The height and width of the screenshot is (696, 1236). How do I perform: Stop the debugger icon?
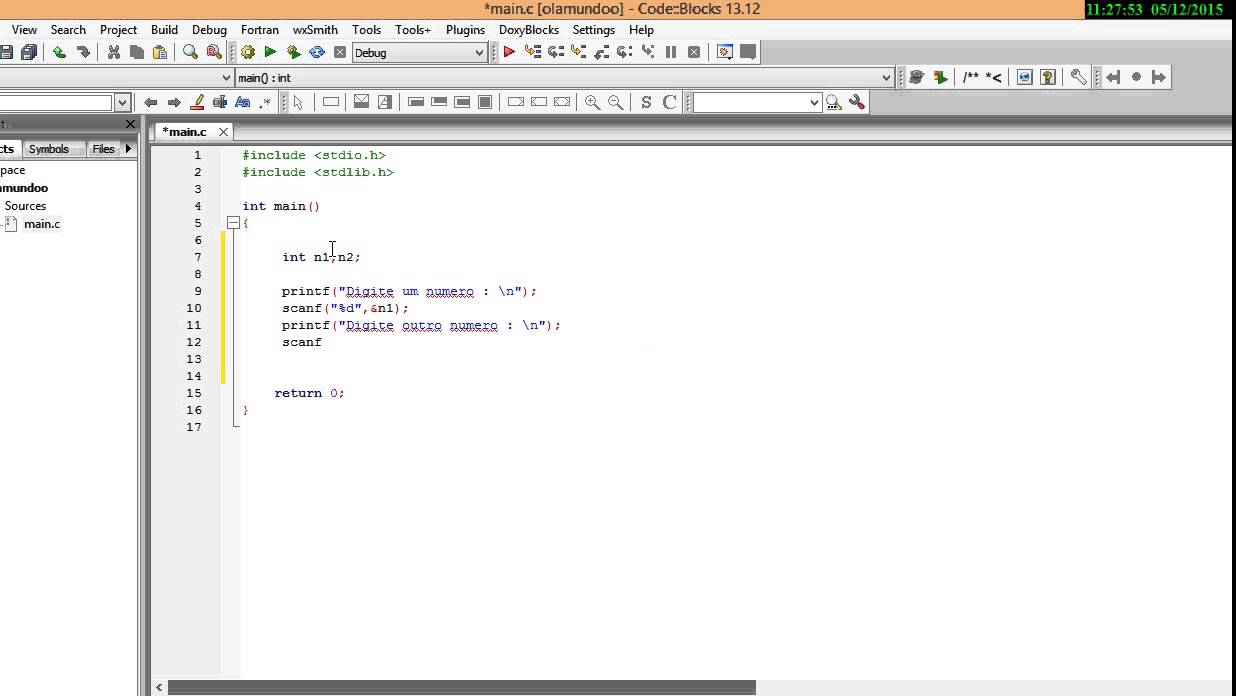(694, 52)
